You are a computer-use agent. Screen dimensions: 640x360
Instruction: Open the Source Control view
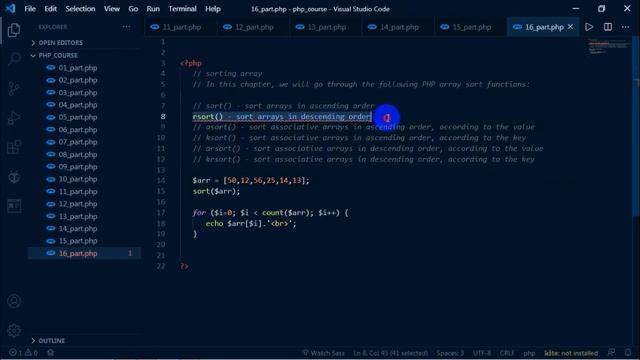[x=14, y=89]
